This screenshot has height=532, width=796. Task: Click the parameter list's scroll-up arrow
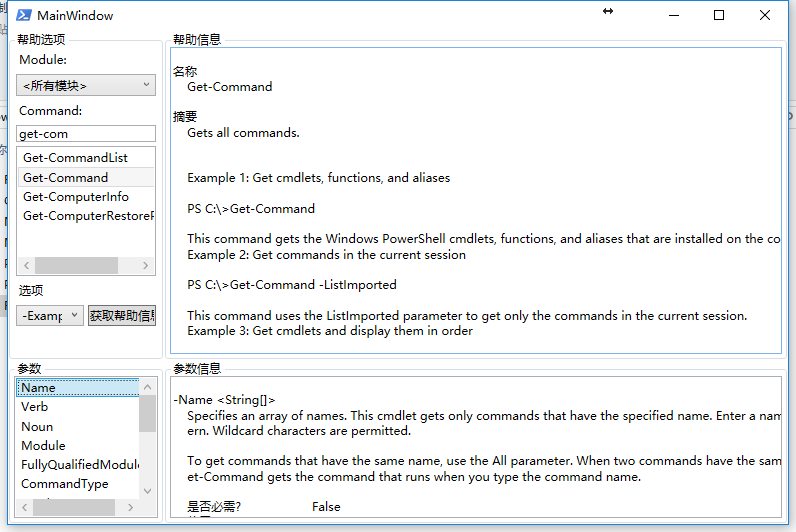click(148, 387)
